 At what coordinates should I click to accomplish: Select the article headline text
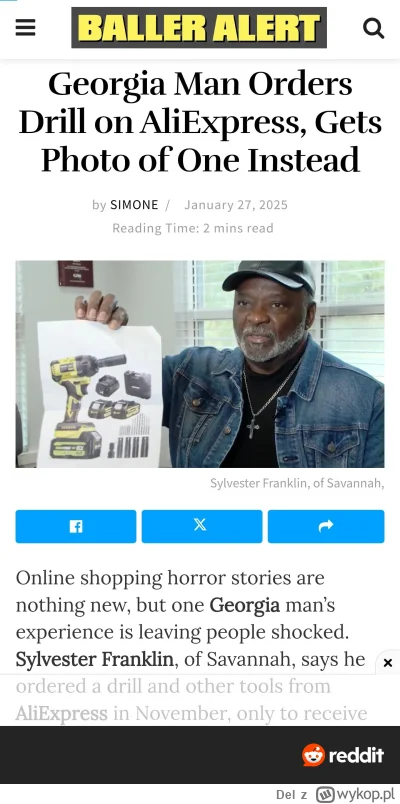(200, 122)
